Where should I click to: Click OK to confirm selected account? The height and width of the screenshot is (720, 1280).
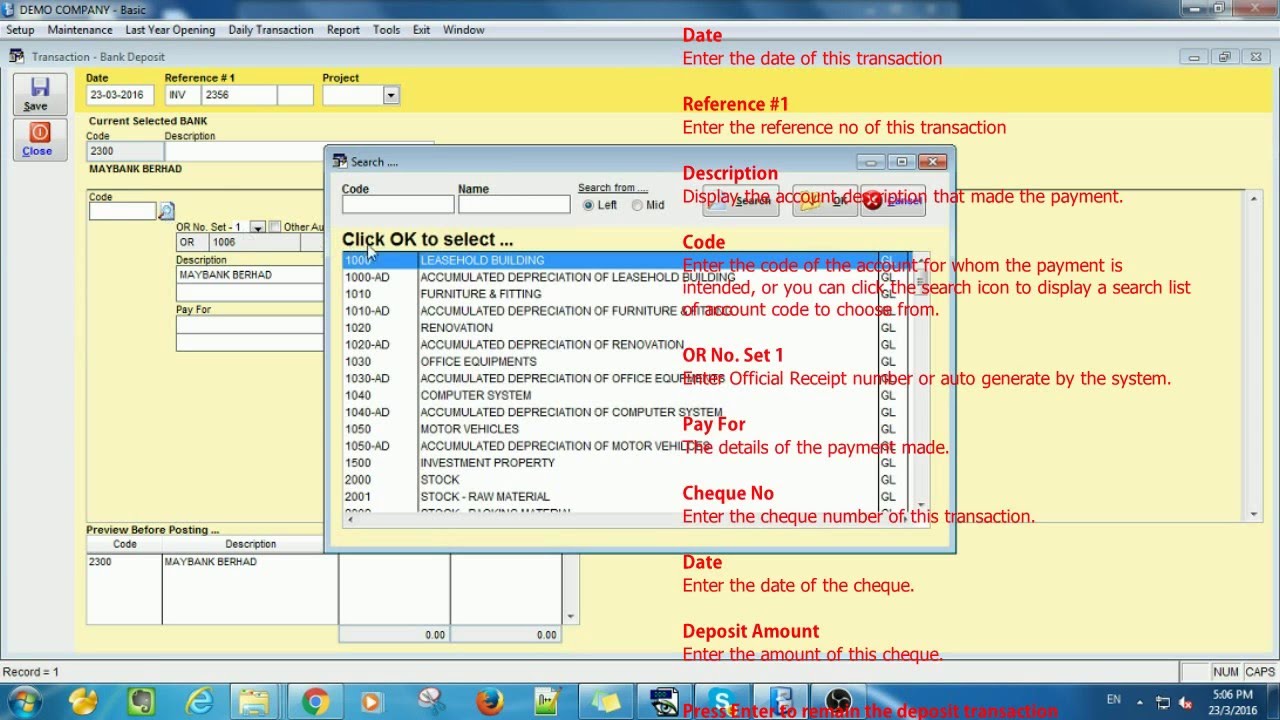(823, 201)
